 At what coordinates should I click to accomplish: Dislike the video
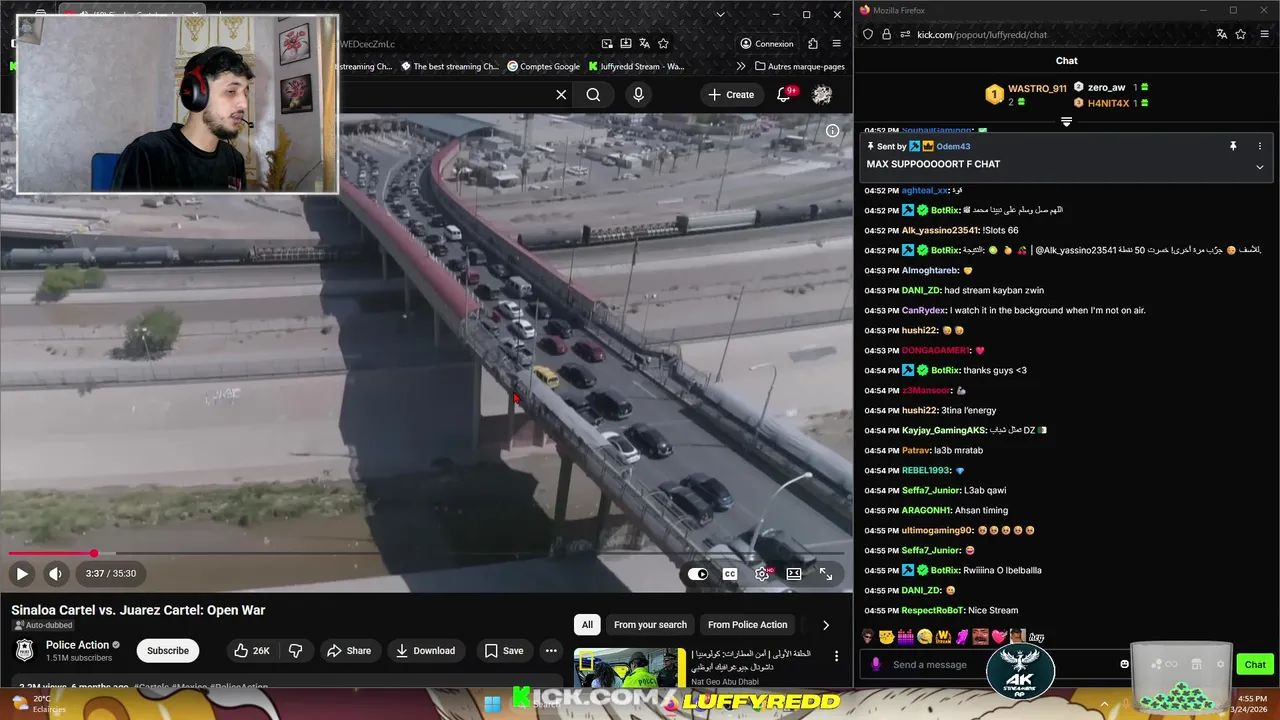tap(296, 651)
